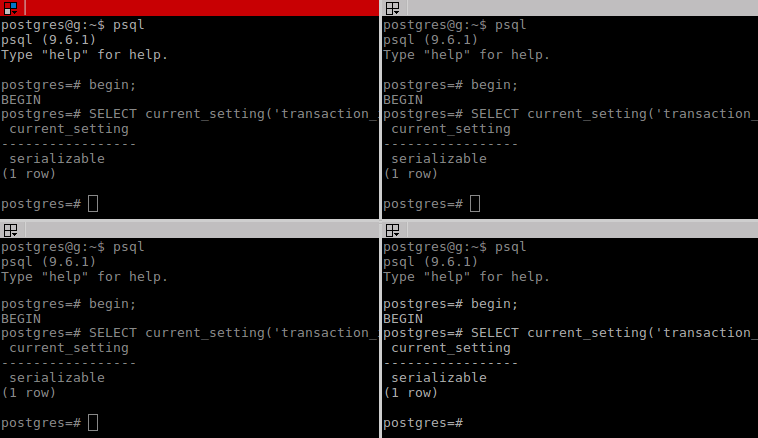Click the gray titlebar of bottom-right terminal
Screen dimensions: 758x438
coord(583,230)
